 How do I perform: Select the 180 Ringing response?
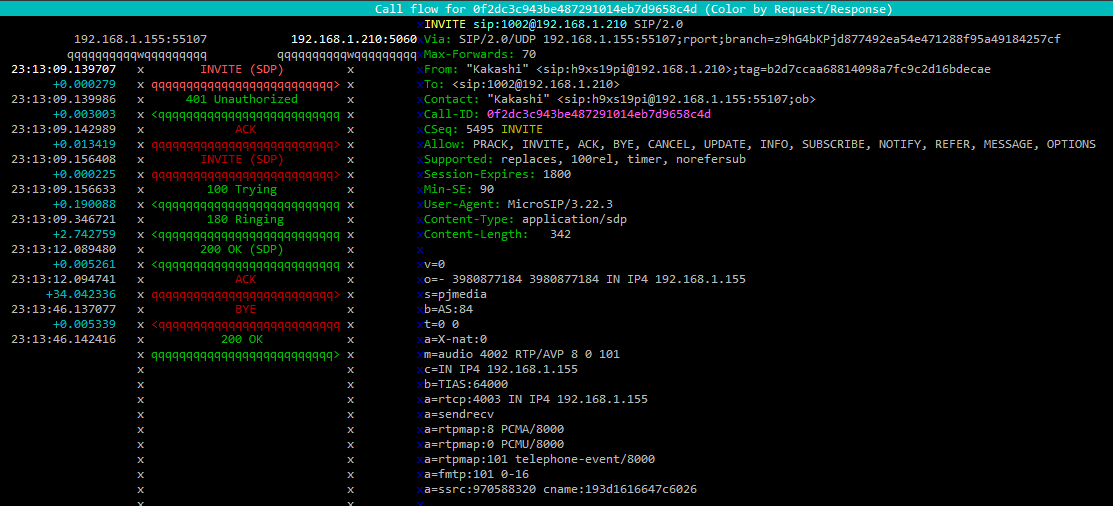click(x=245, y=220)
